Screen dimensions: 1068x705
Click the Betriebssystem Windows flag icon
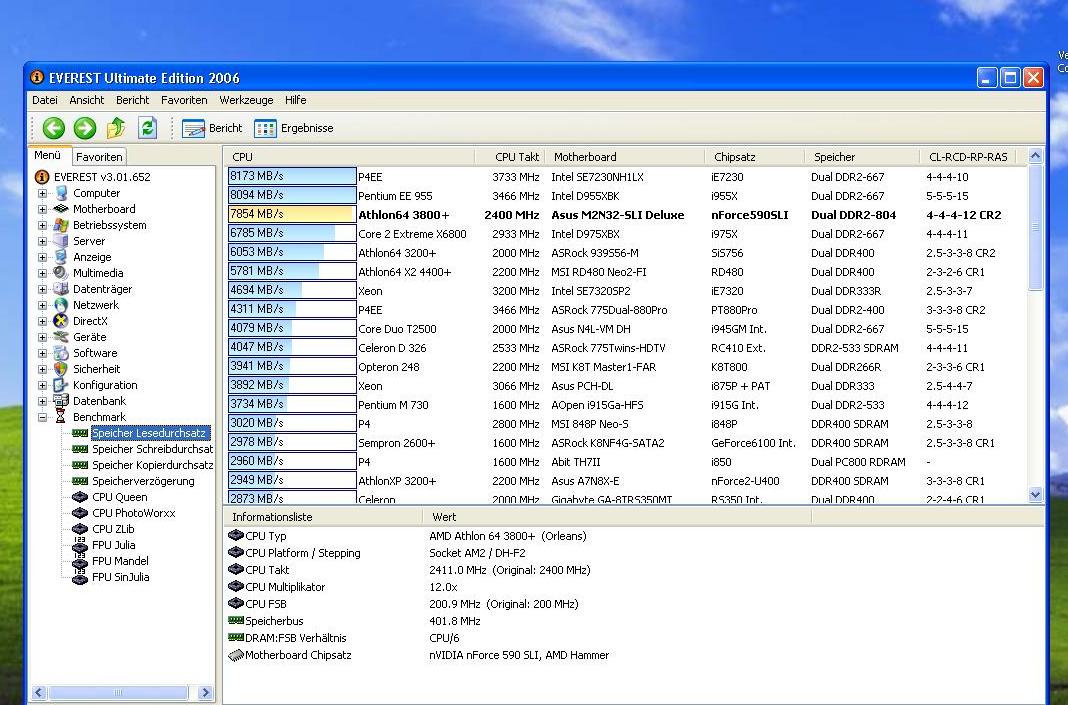[61, 225]
